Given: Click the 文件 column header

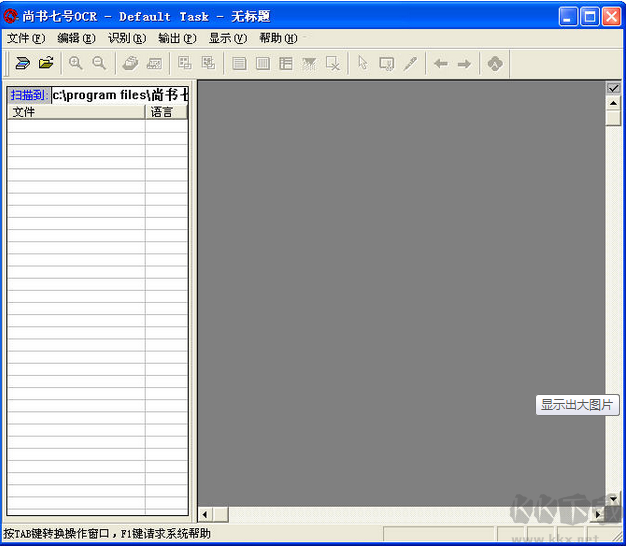Looking at the screenshot, I should click(76, 112).
